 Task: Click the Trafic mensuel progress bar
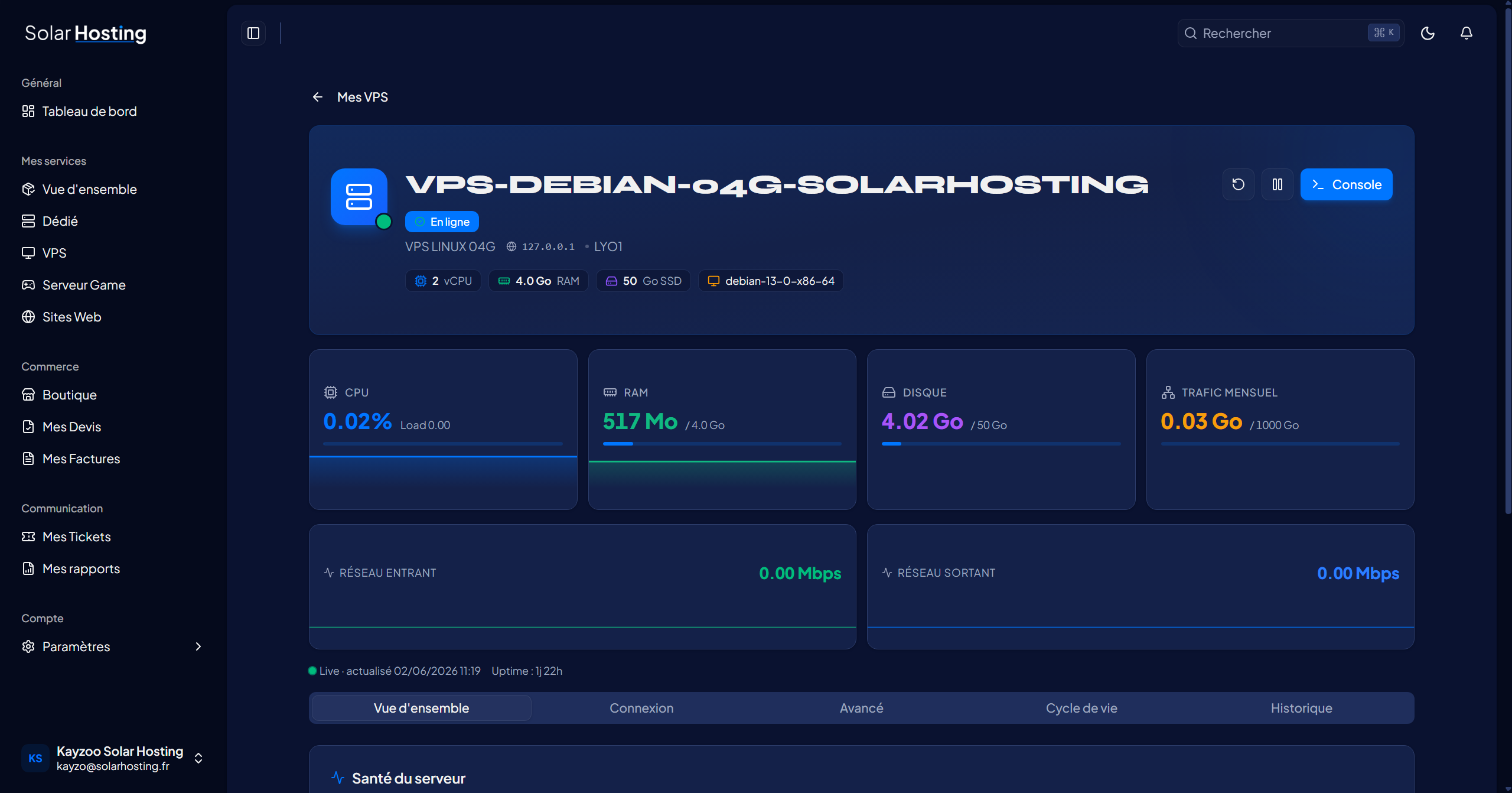1280,443
